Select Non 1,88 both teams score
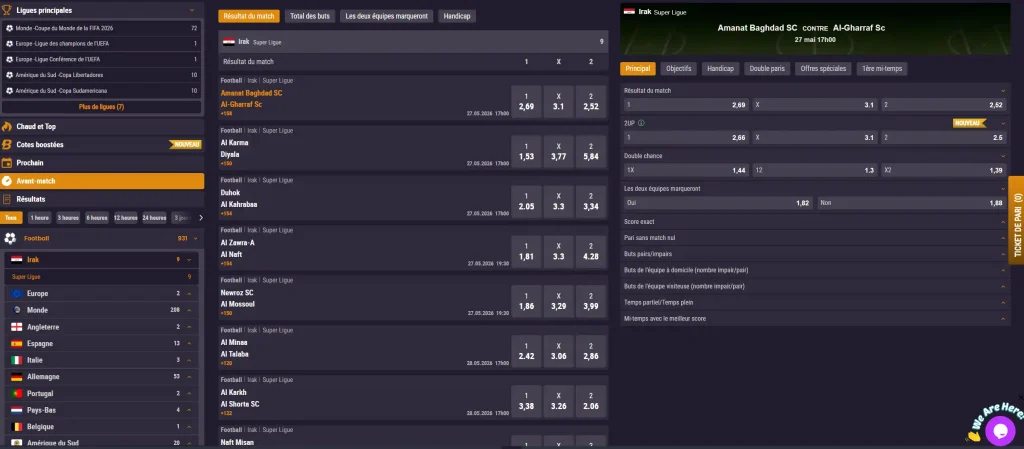This screenshot has height=449, width=1024. [x=912, y=204]
